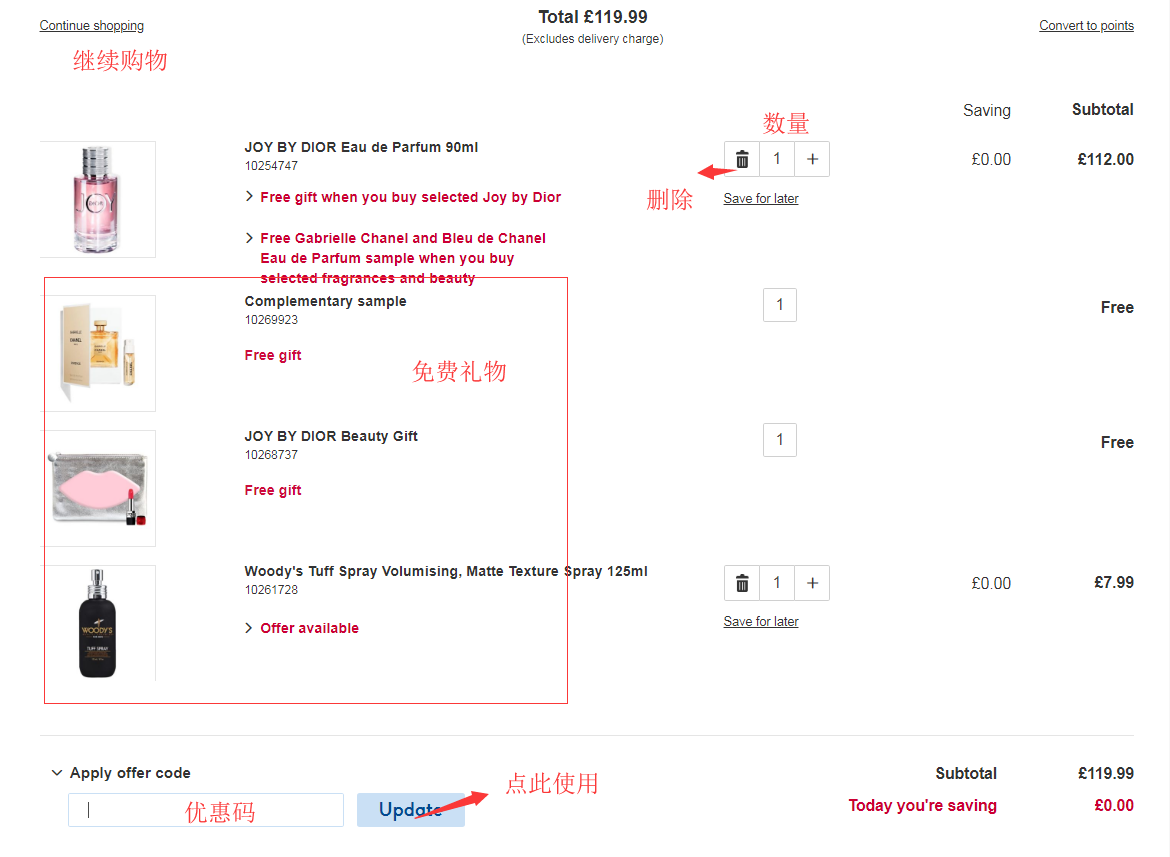1170x857 pixels.
Task: Click Total £119.99 heading
Action: tap(593, 17)
